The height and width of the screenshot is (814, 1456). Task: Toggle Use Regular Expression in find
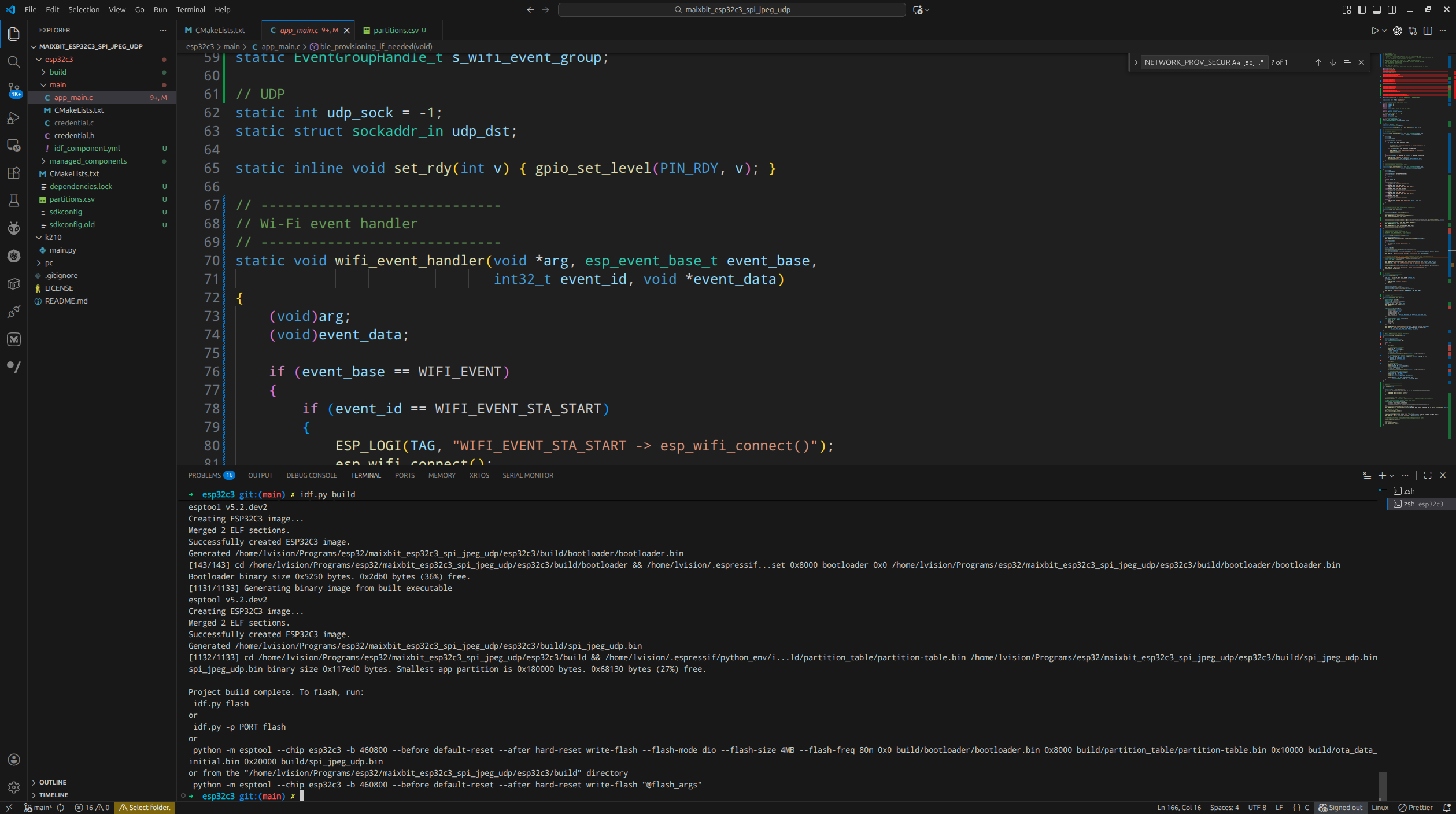pyautogui.click(x=1262, y=62)
